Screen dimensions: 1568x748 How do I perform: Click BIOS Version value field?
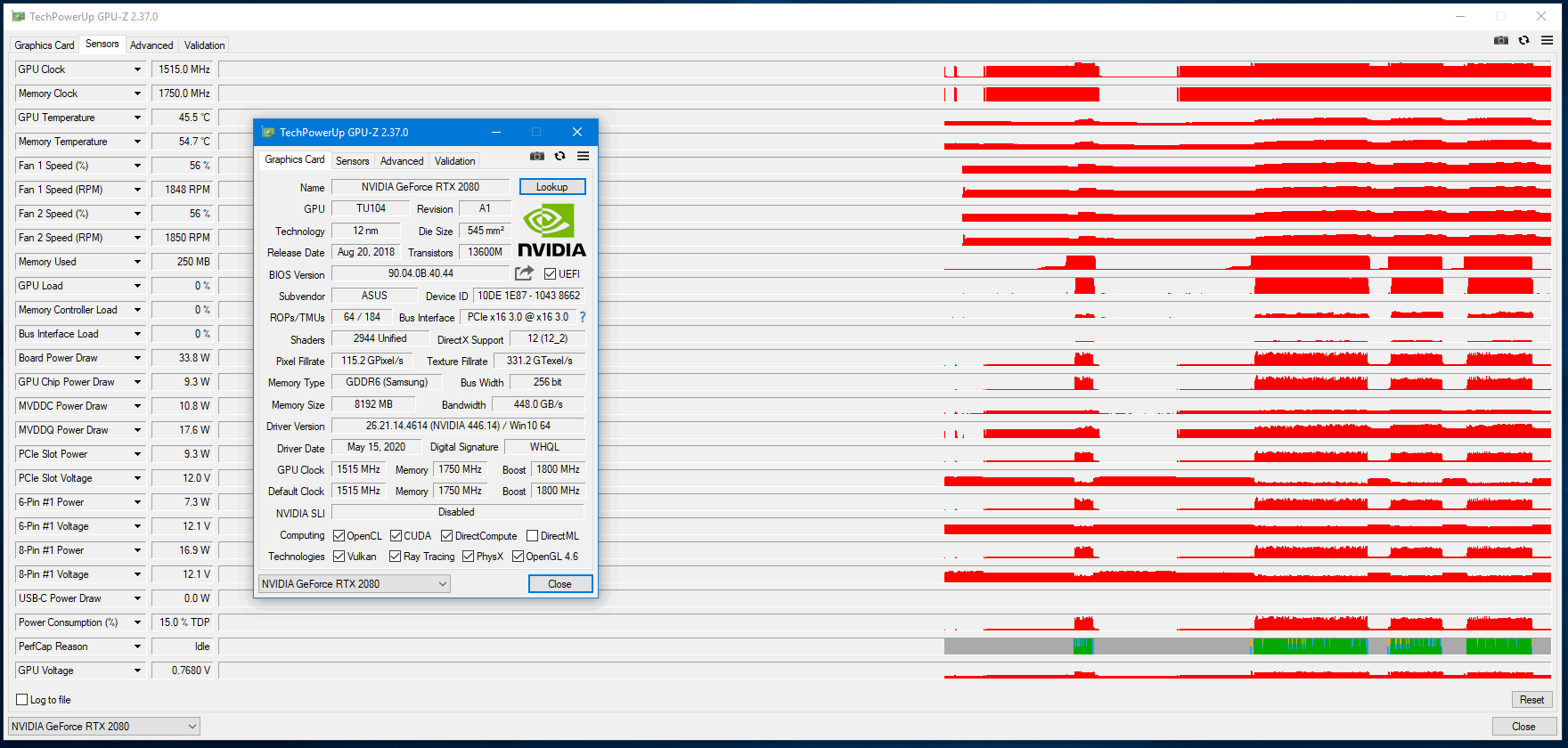[x=421, y=273]
